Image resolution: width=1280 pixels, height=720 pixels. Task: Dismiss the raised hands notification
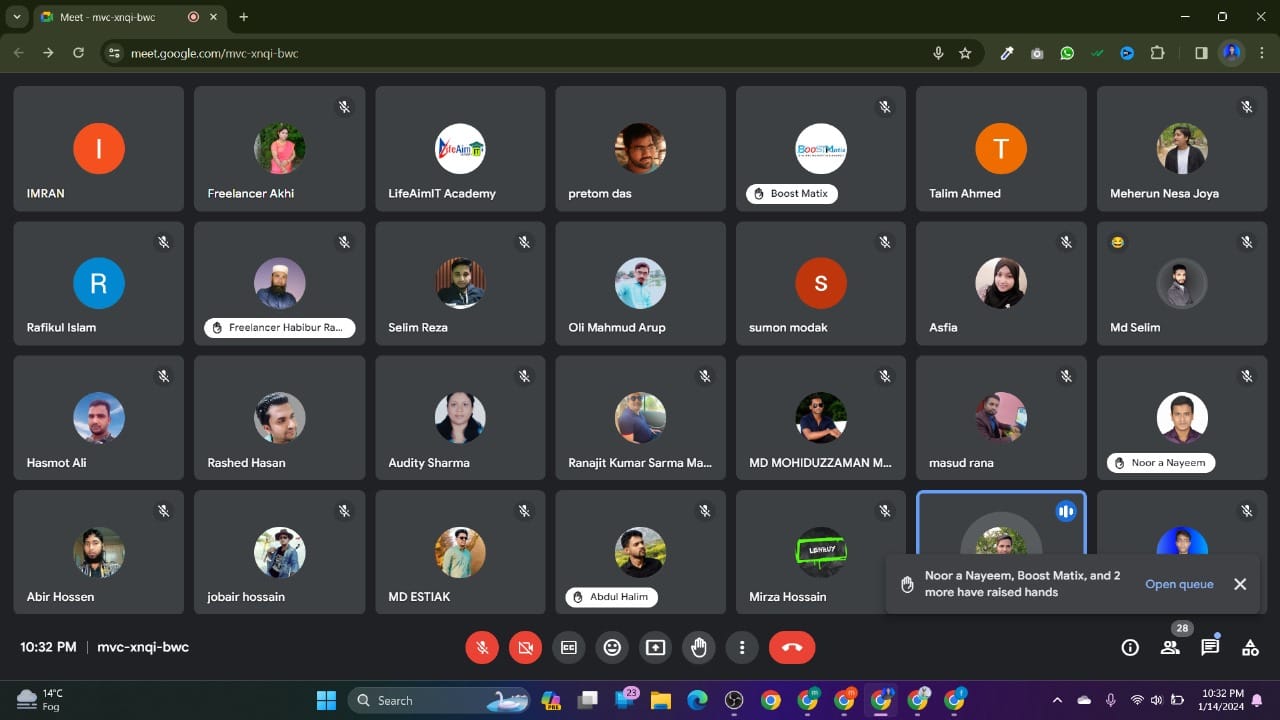pos(1240,584)
